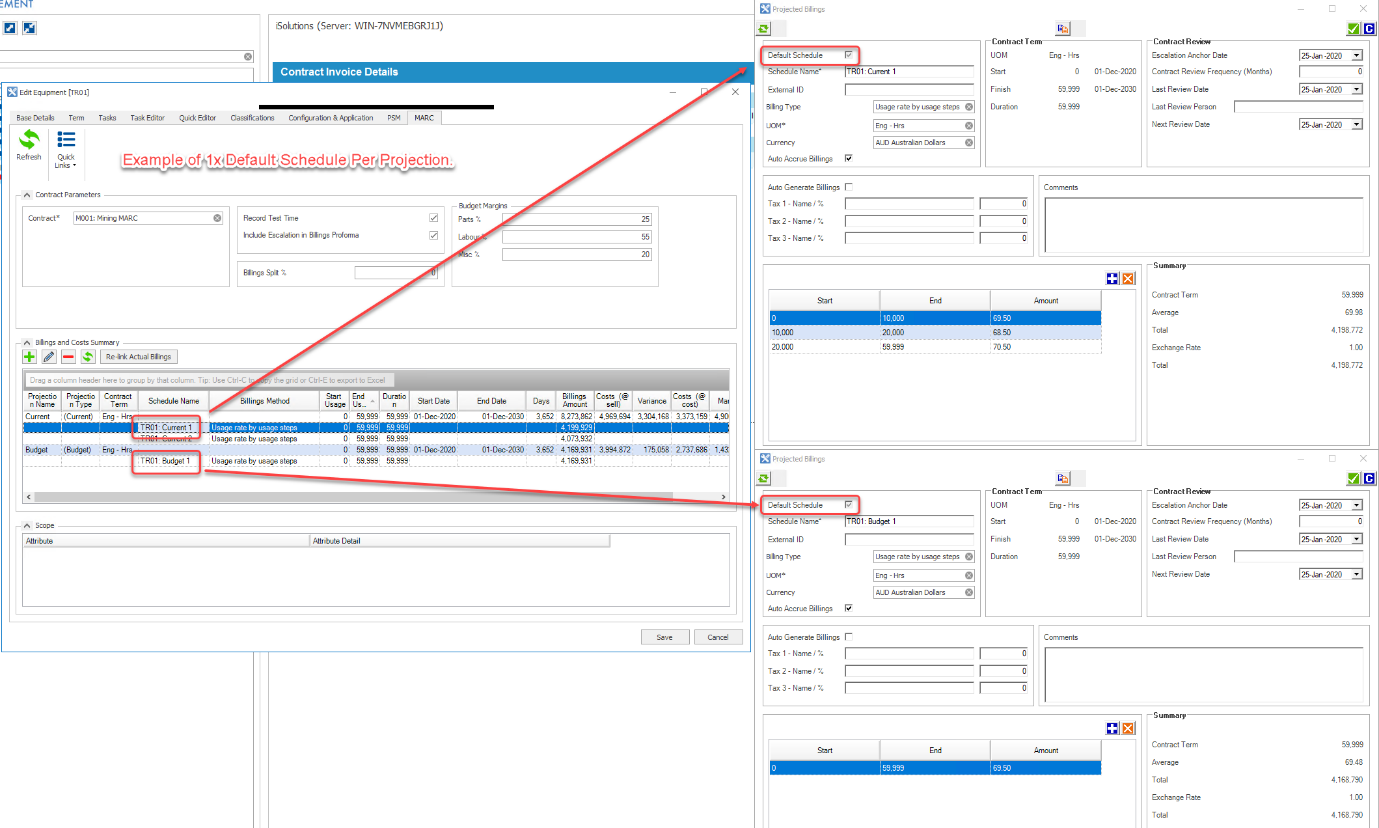Open the Quick Links dropdown
The width and height of the screenshot is (1379, 828).
66,150
